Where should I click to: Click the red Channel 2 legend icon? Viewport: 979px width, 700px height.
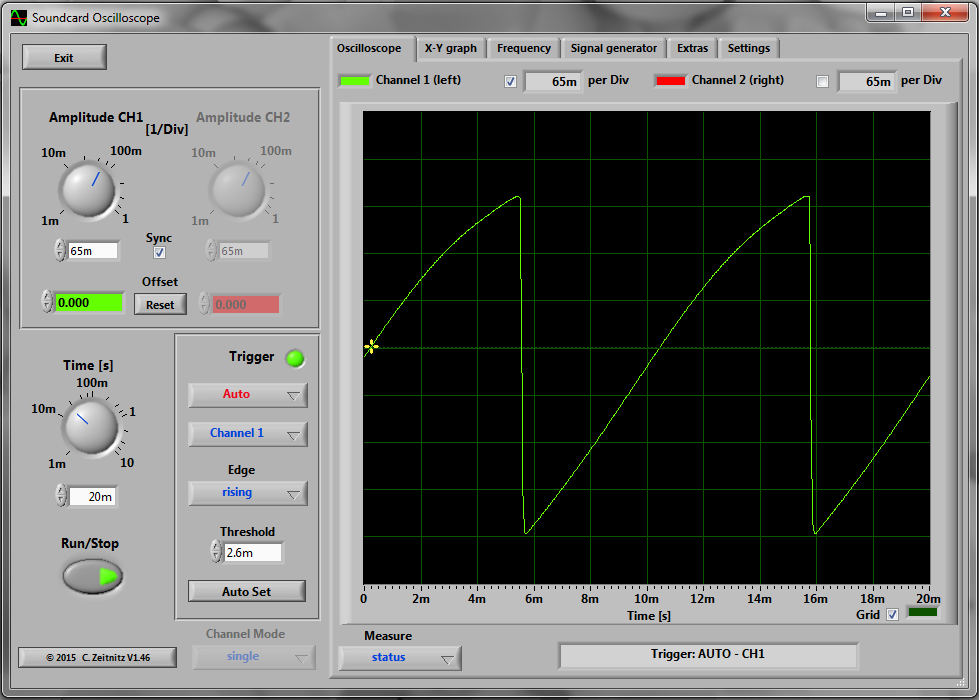pos(670,80)
